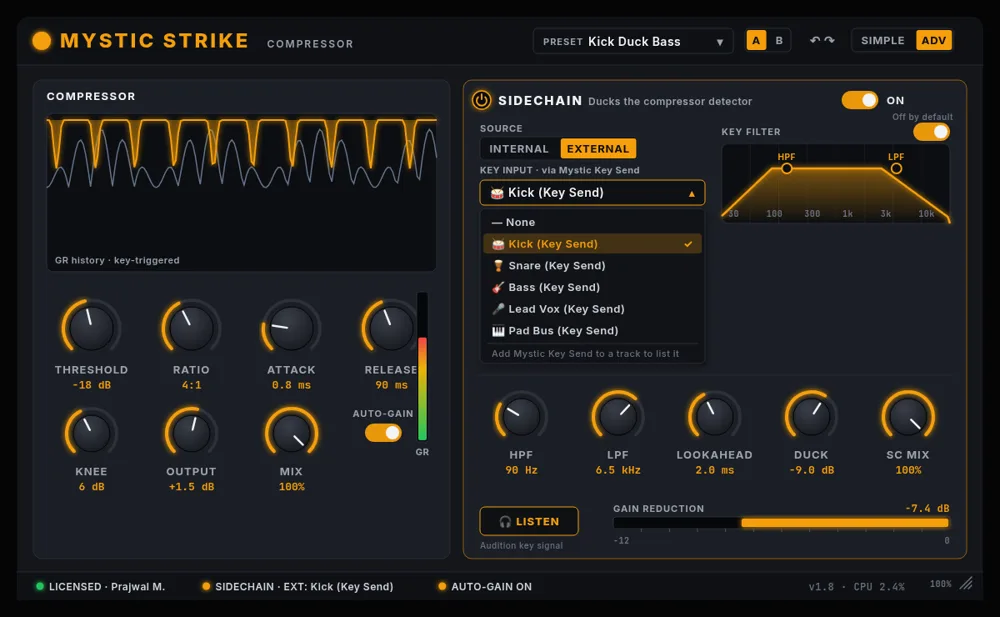Open the Preset Kick Duck Bass dropdown

[x=633, y=41]
